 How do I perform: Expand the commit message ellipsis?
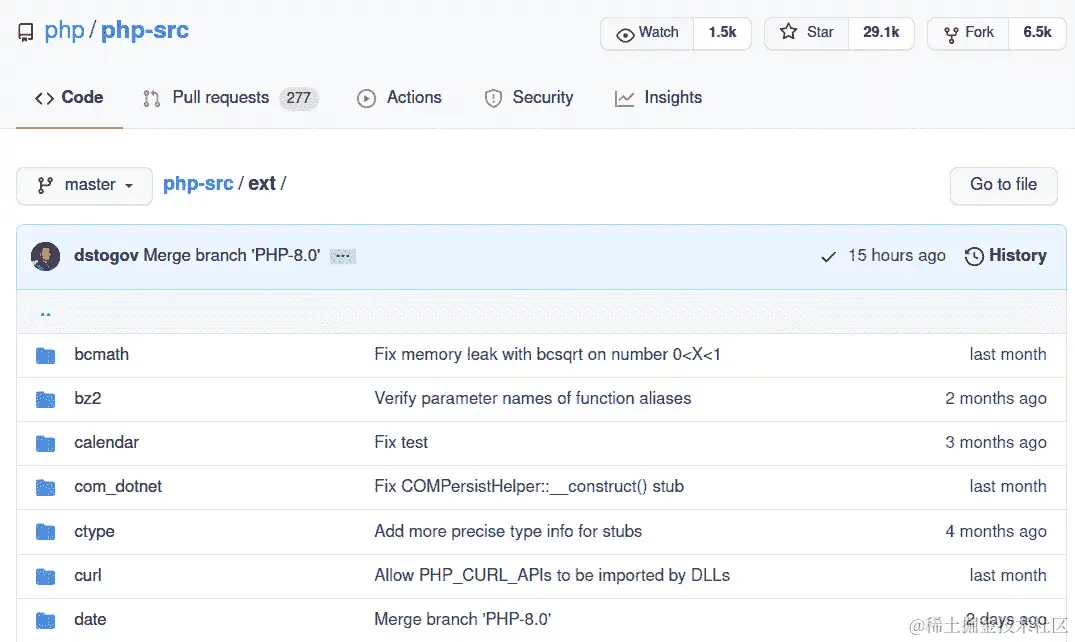point(342,256)
